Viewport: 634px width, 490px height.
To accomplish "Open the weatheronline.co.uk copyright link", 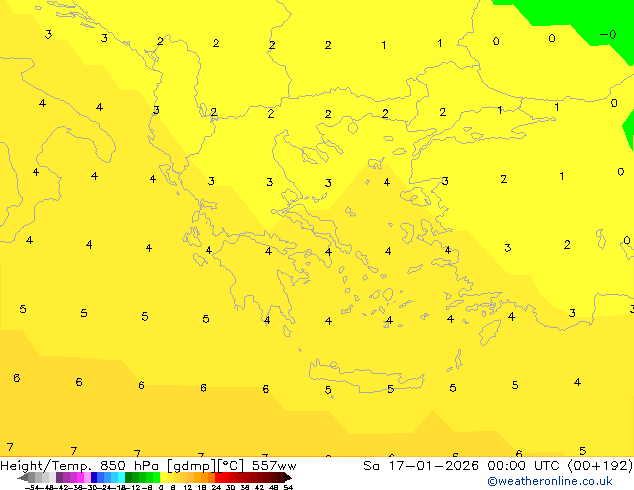I will [x=550, y=482].
